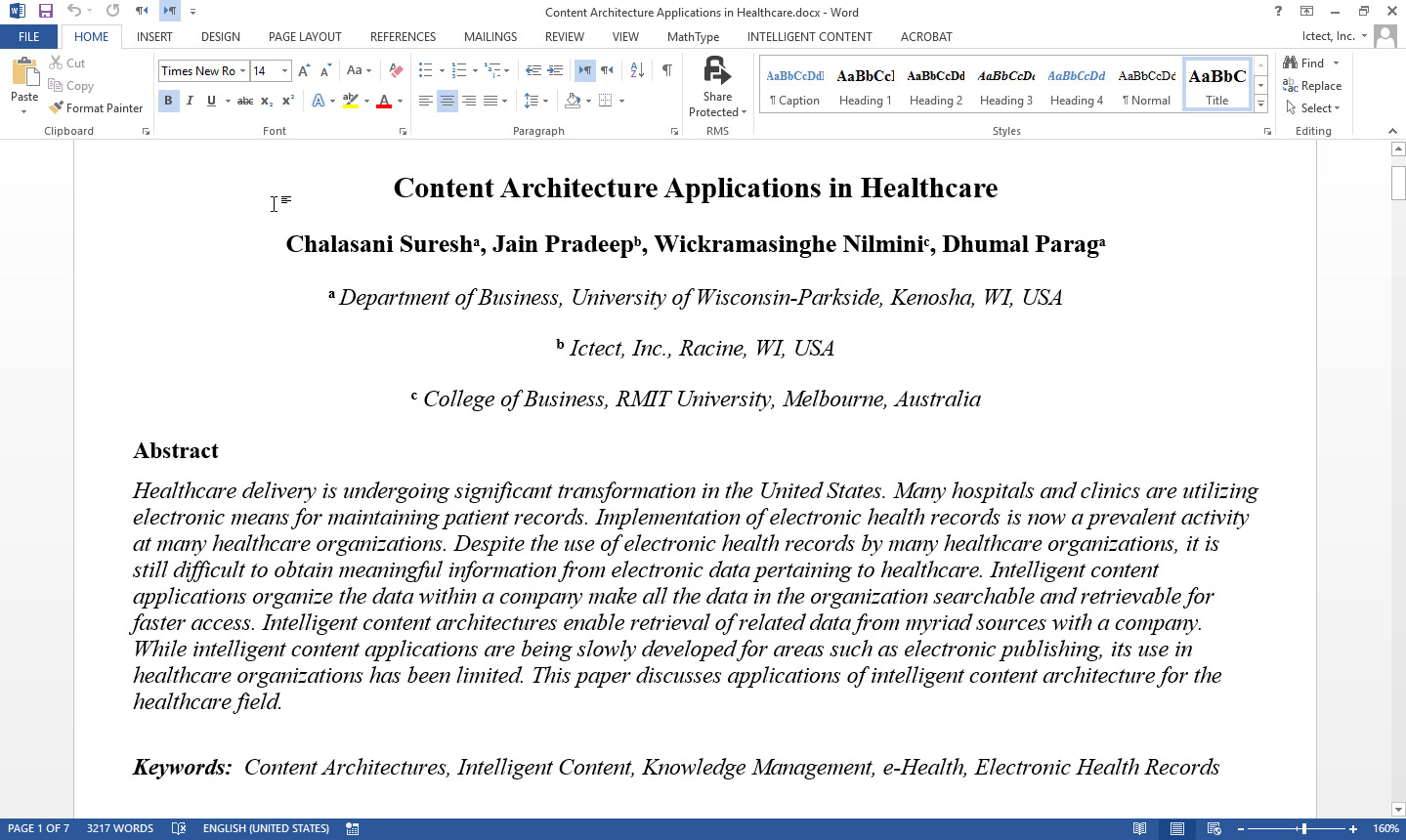The width and height of the screenshot is (1406, 840).
Task: Align text to the right
Action: pos(469,101)
